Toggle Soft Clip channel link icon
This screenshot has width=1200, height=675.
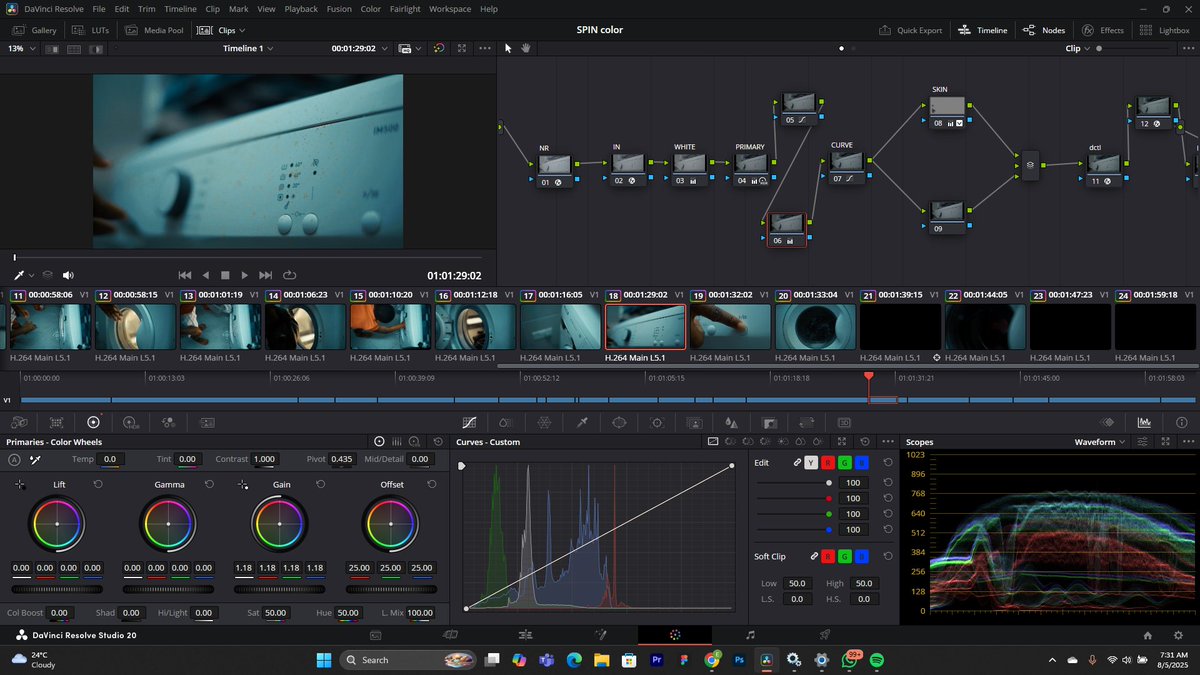tap(814, 556)
